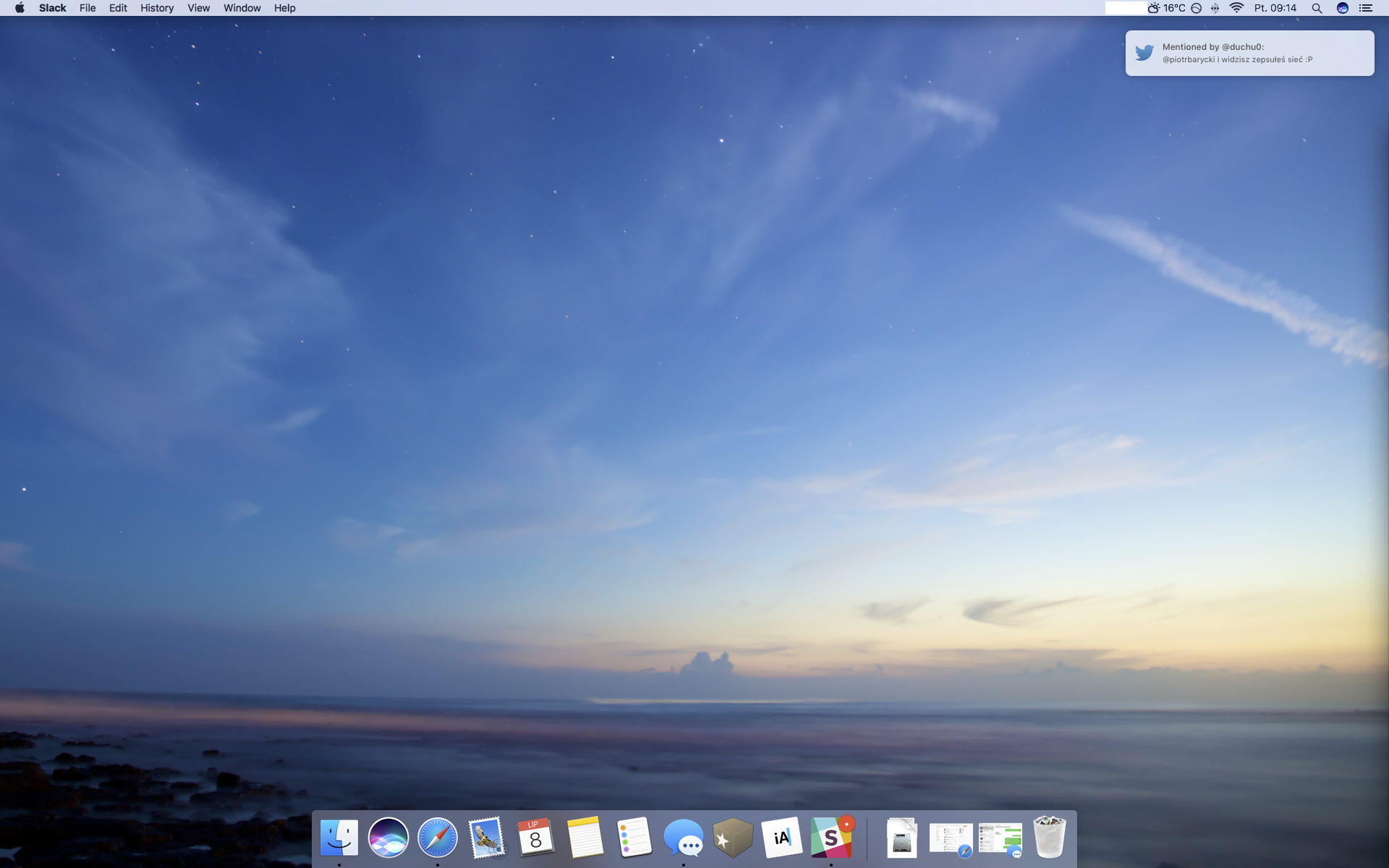
Task: Activate Siri from the menu bar
Action: point(1343,8)
